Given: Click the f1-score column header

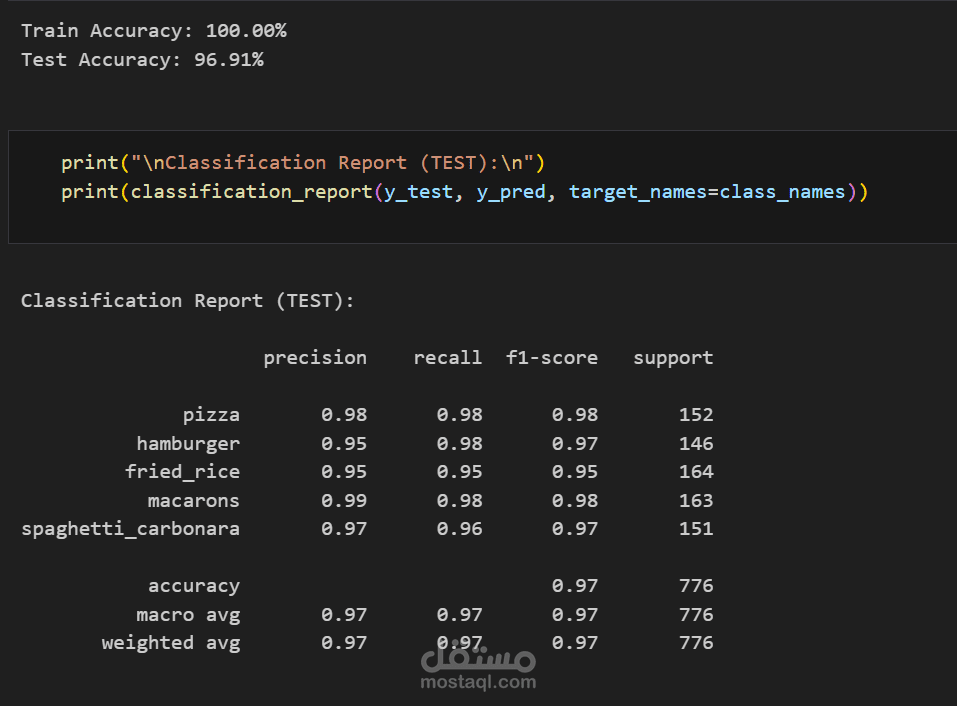Looking at the screenshot, I should [552, 358].
